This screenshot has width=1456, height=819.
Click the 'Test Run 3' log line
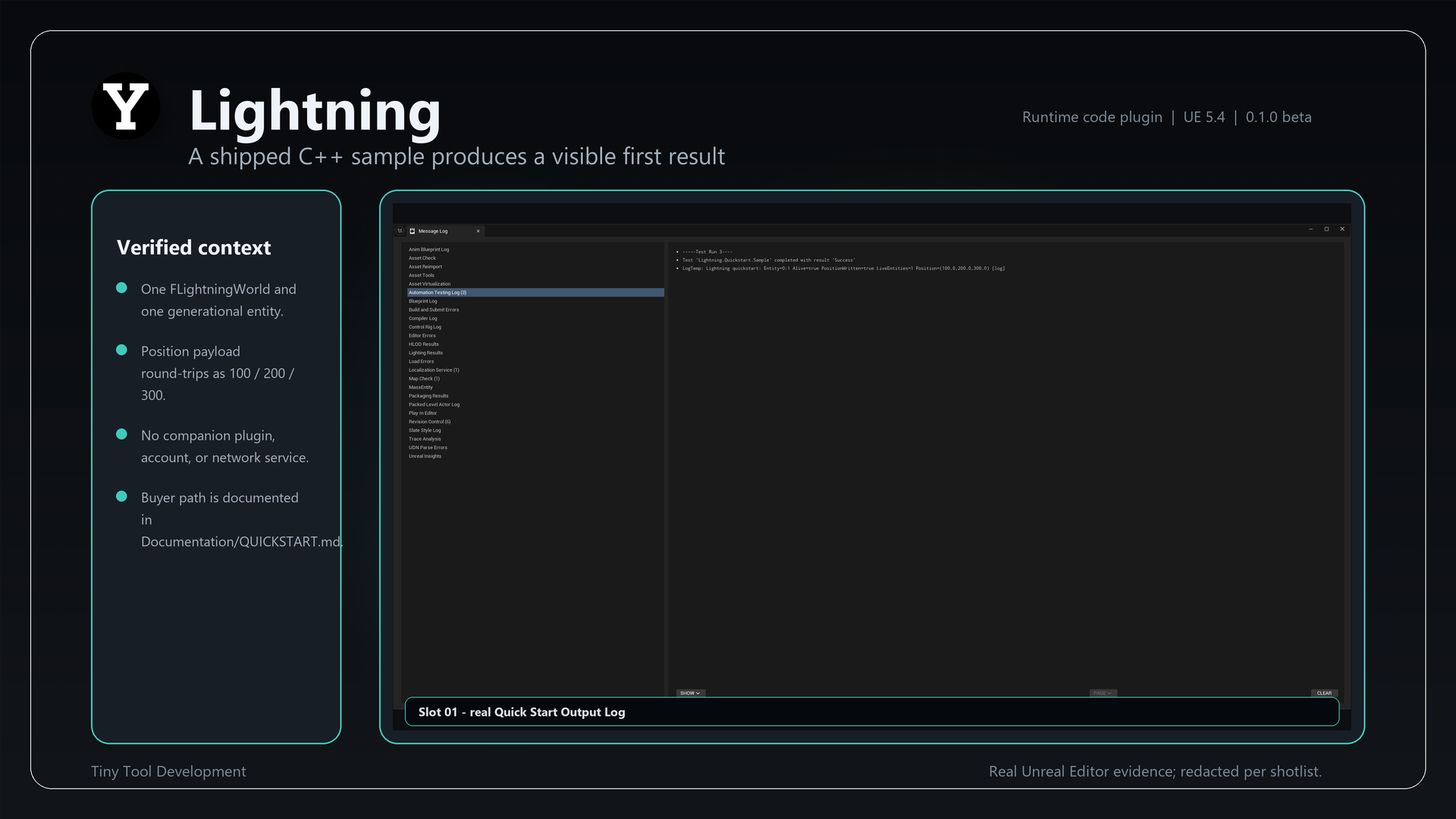click(707, 252)
